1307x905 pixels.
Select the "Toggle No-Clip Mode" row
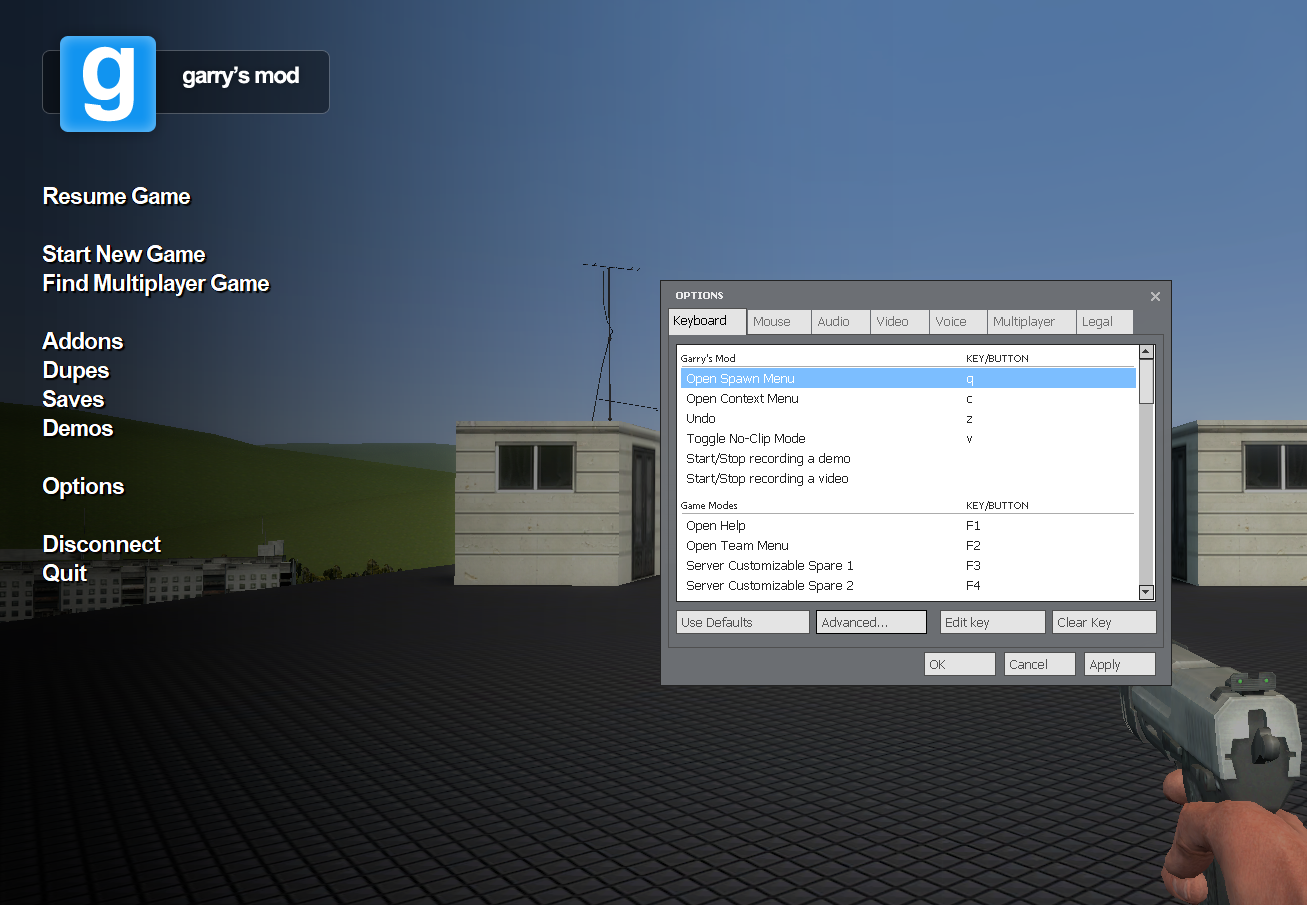[x=908, y=438]
